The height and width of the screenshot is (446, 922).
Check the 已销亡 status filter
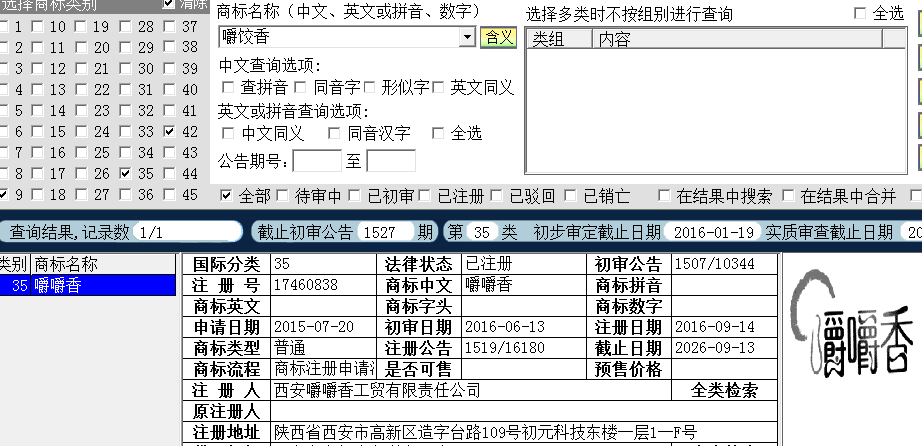click(569, 196)
